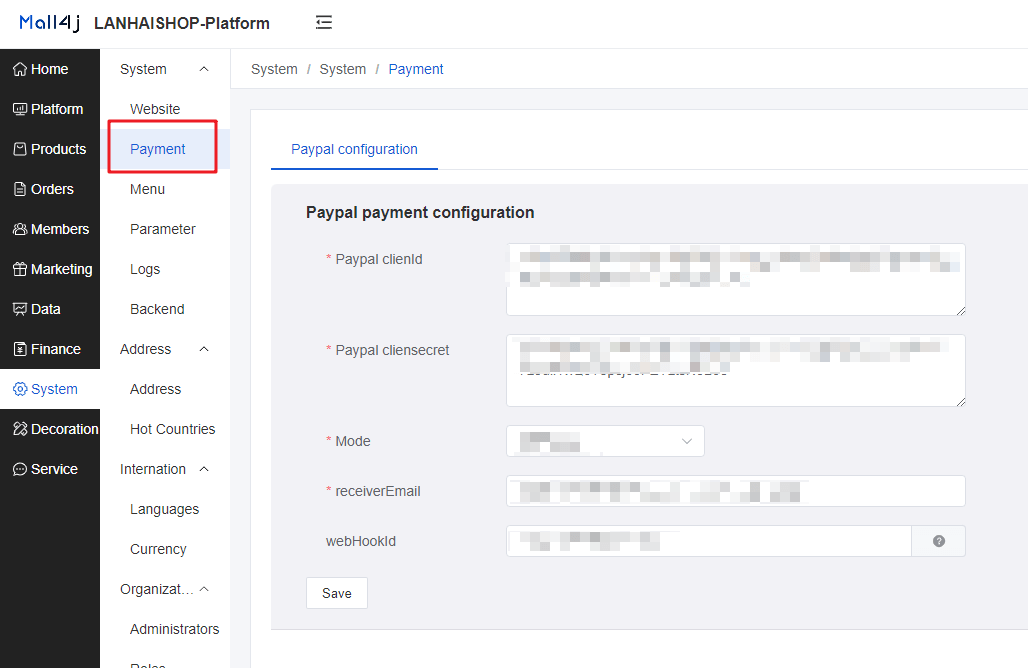The height and width of the screenshot is (668, 1028).
Task: Open Marketing in the main sidebar
Action: coord(50,269)
